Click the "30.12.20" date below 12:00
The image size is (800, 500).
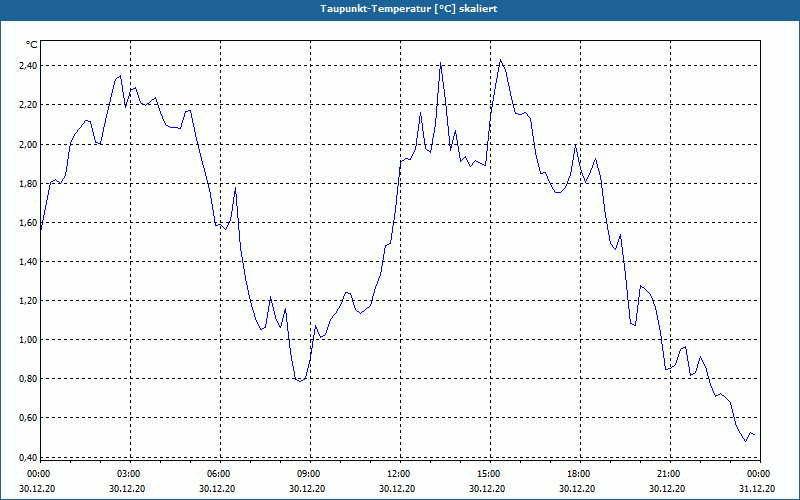[397, 489]
